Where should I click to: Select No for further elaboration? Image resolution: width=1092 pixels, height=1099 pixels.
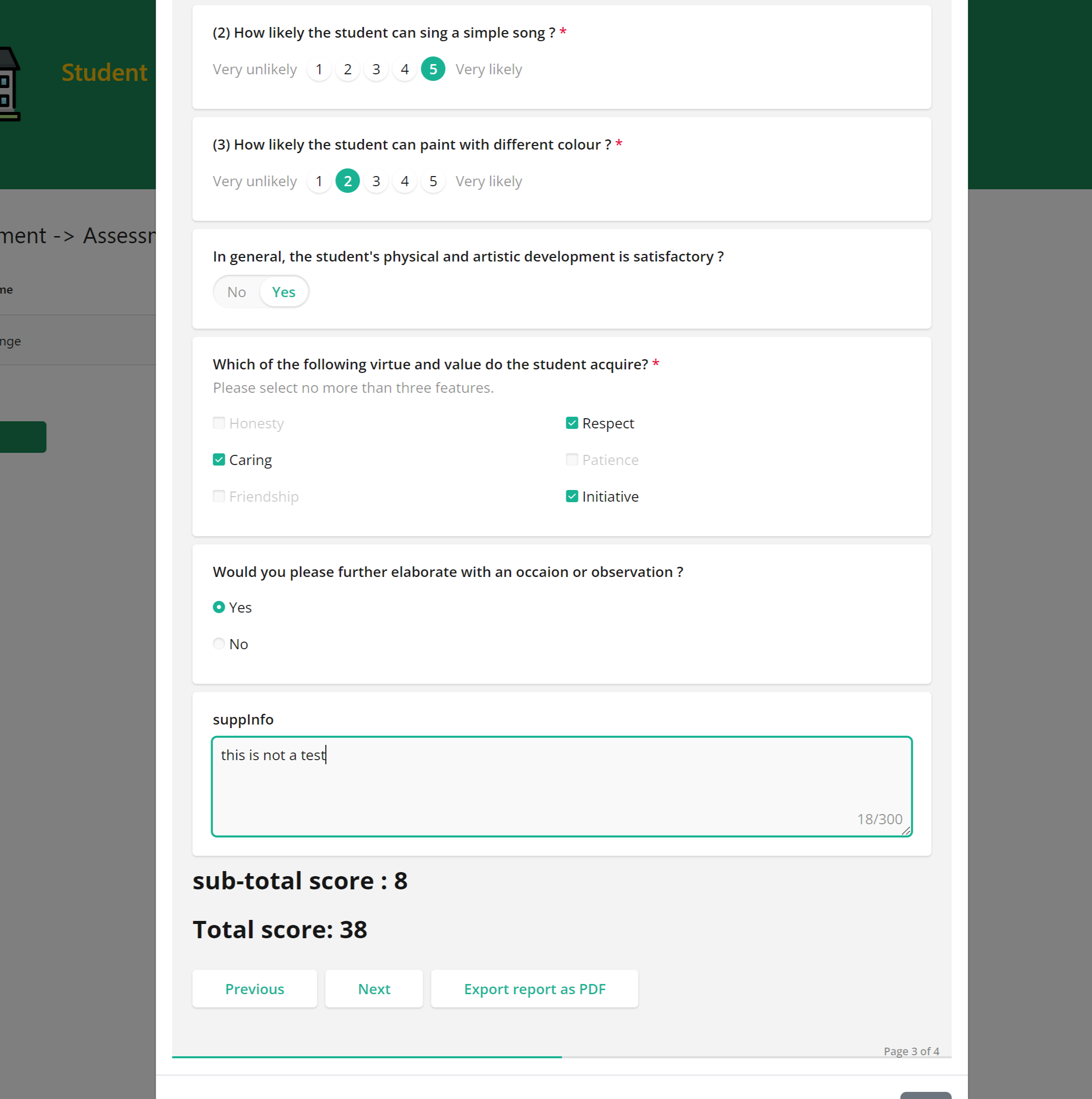coord(218,644)
